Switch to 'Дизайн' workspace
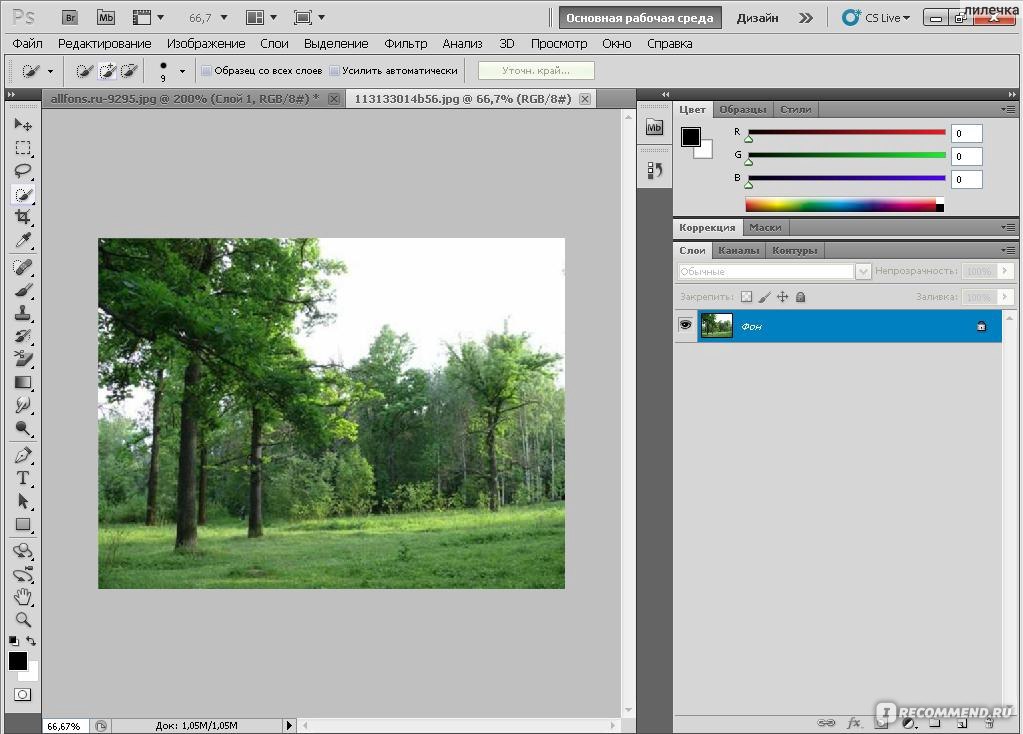Viewport: 1023px width, 734px height. tap(758, 18)
